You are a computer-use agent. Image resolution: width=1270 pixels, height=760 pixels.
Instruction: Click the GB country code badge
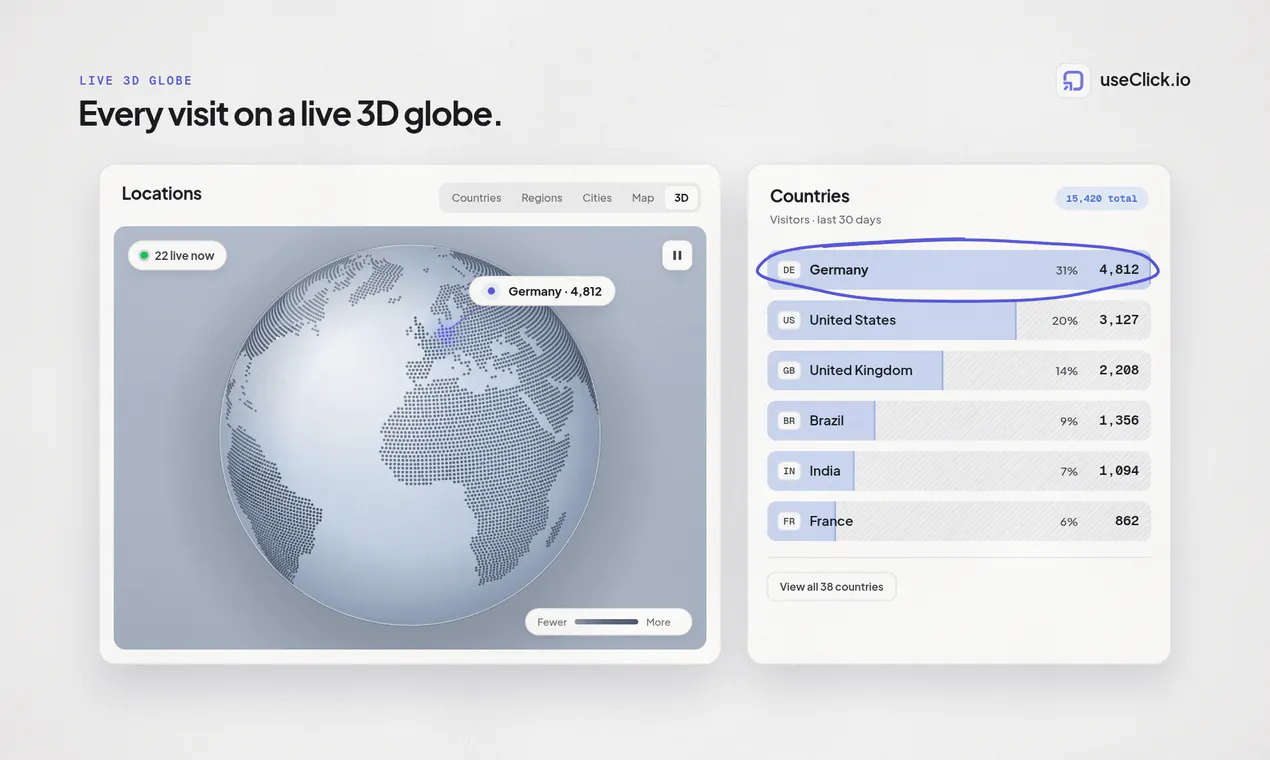pyautogui.click(x=789, y=370)
